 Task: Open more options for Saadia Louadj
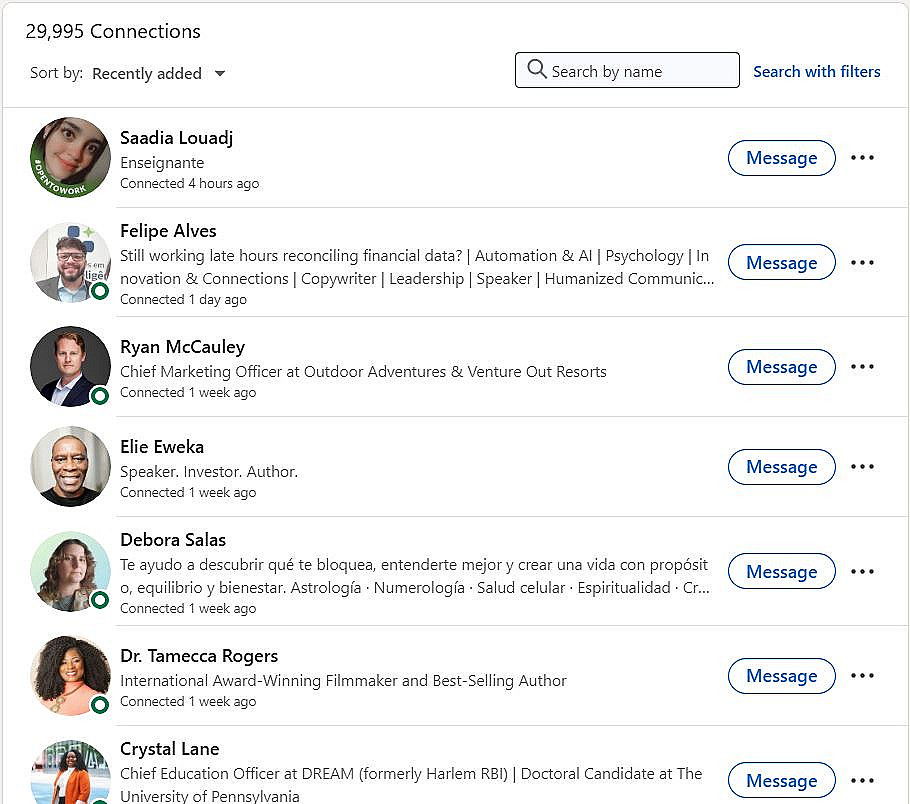862,158
